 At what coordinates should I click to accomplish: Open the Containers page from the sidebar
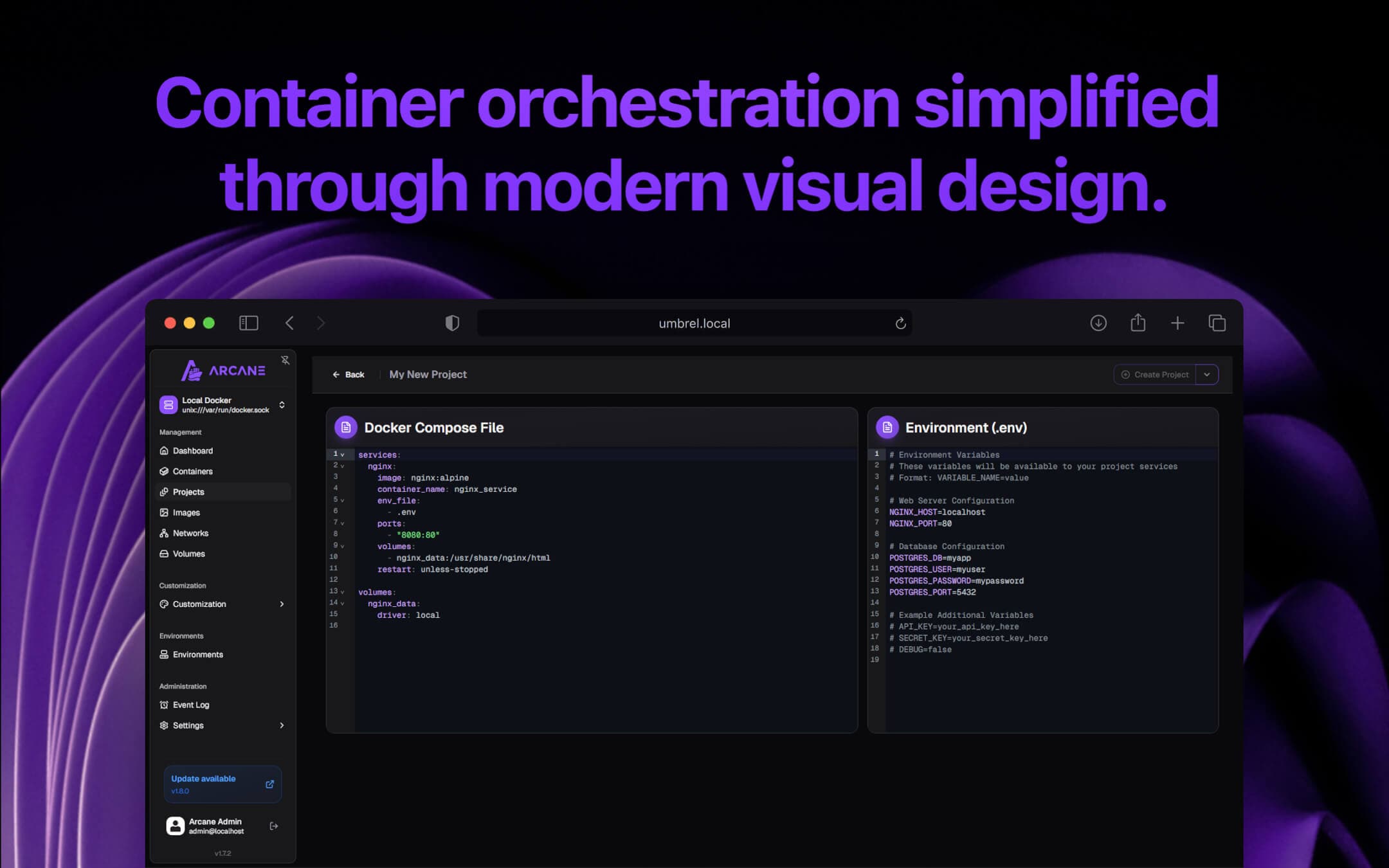tap(192, 471)
